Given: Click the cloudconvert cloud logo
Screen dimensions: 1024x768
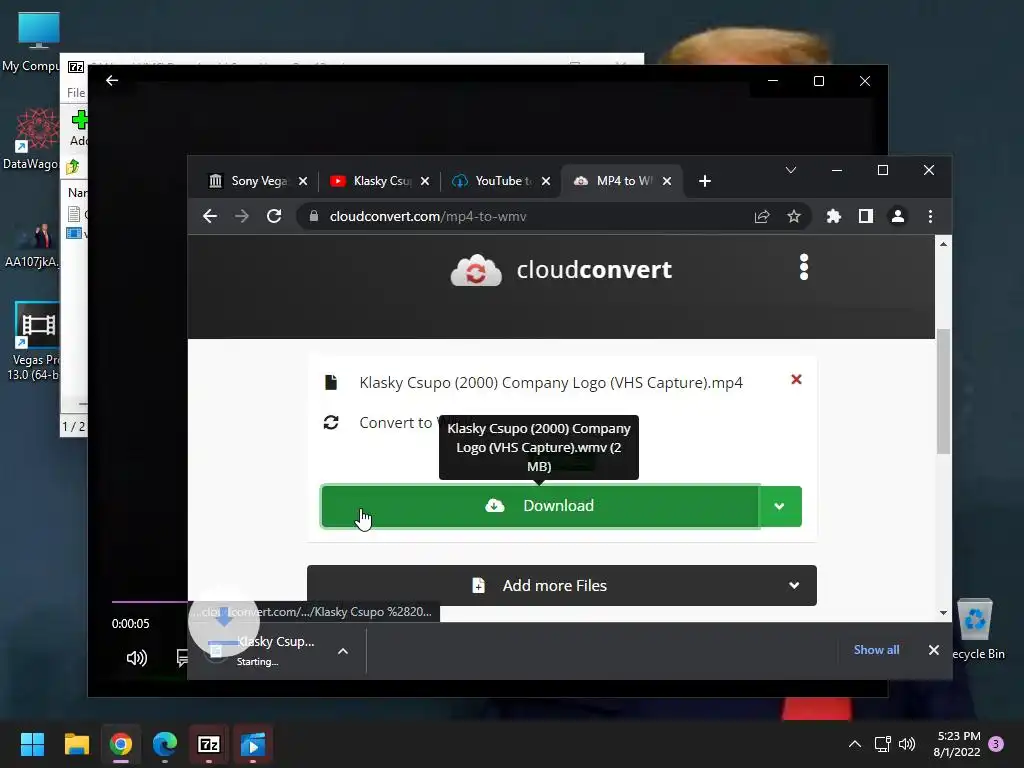Looking at the screenshot, I should click(476, 270).
